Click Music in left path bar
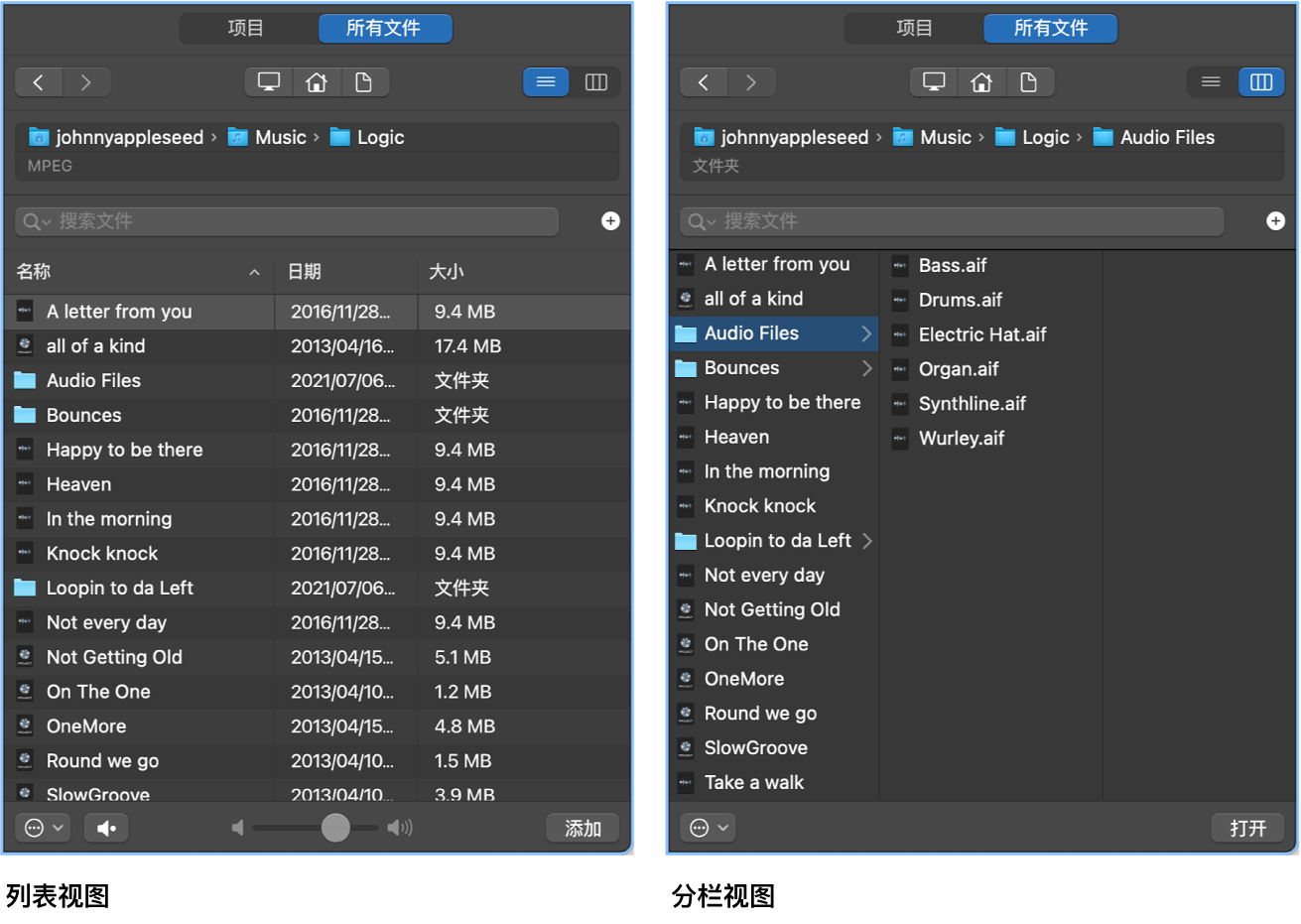The width and height of the screenshot is (1301, 924). [x=267, y=137]
